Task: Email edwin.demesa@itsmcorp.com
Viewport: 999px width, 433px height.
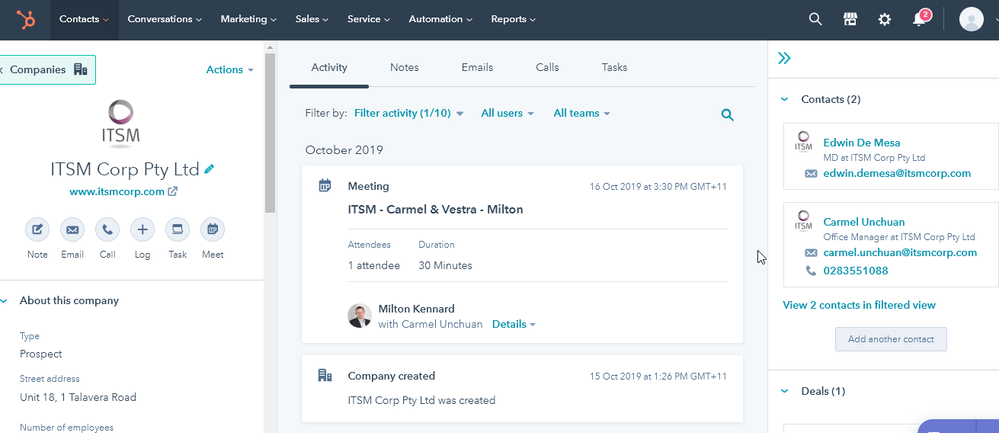Action: point(897,173)
